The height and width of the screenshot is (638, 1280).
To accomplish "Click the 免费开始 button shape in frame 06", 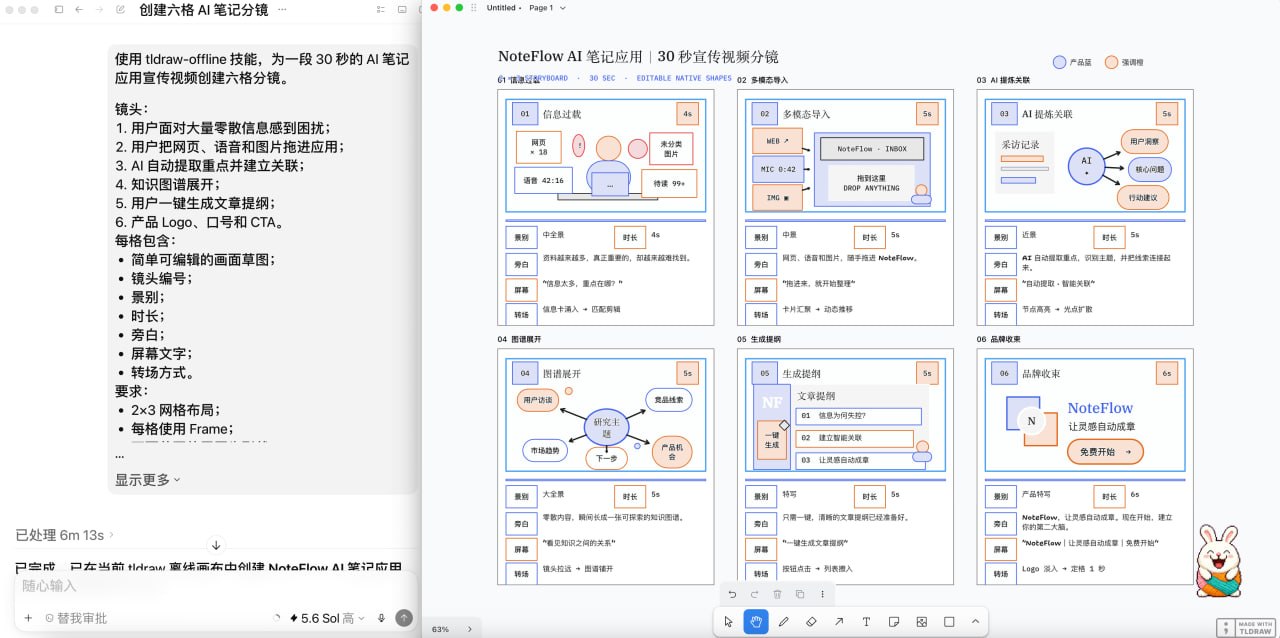I will 1105,452.
